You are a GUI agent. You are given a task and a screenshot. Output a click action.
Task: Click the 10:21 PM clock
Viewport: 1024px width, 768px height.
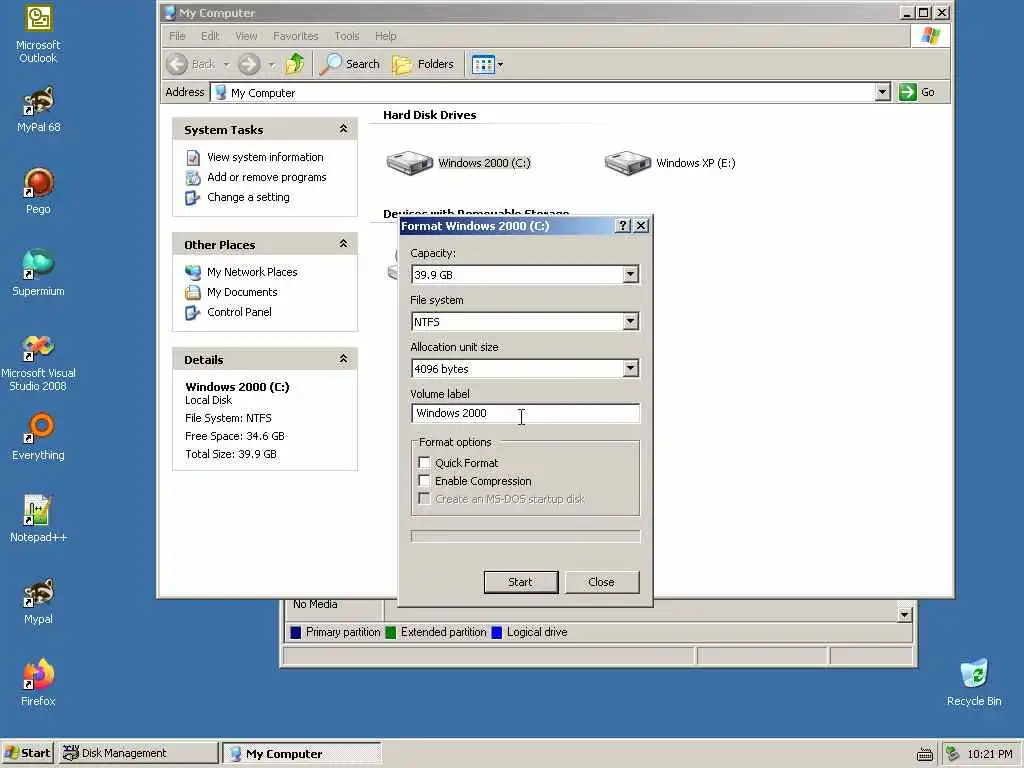(989, 754)
